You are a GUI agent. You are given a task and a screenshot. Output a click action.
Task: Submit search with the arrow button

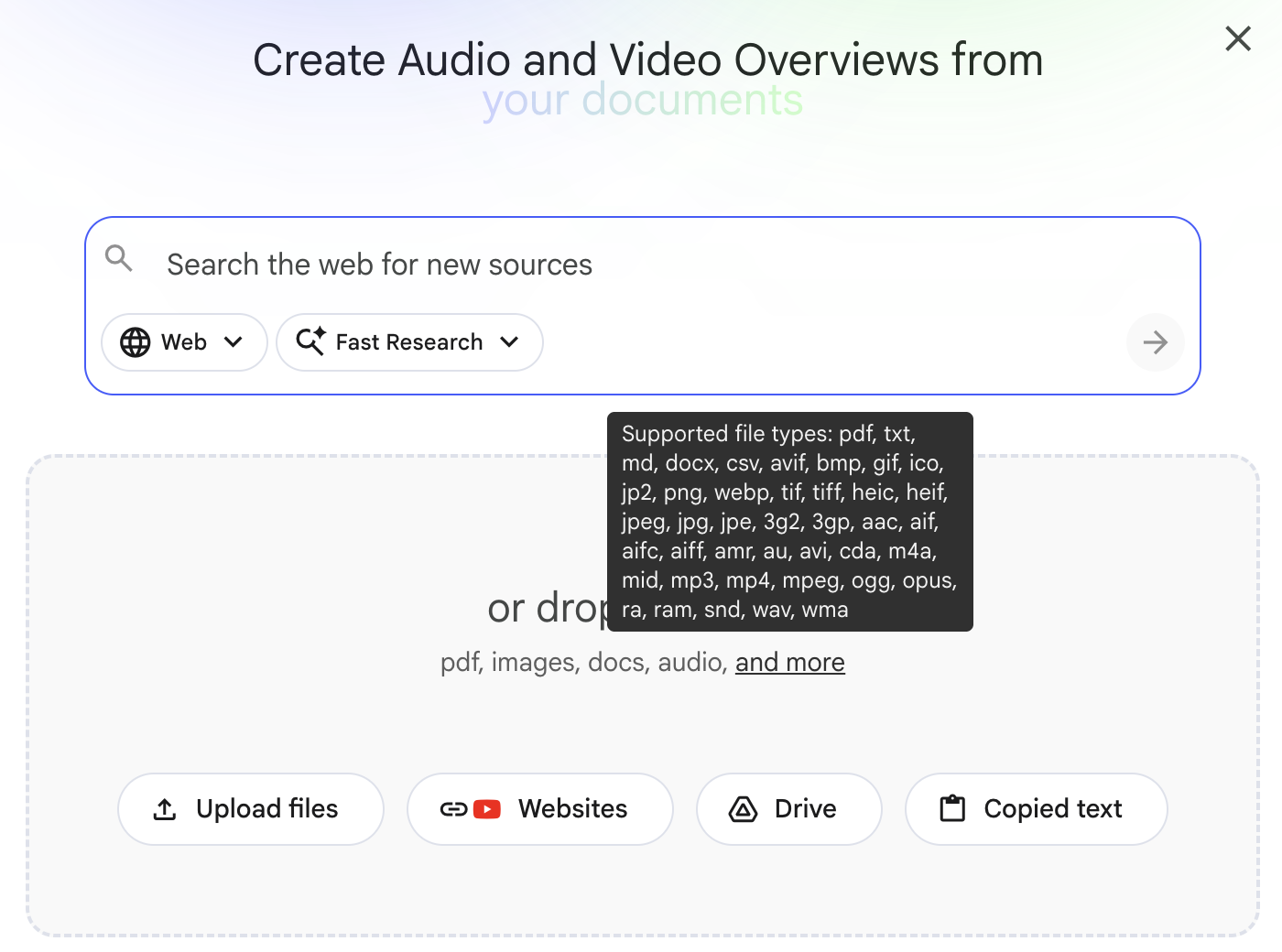coord(1155,342)
